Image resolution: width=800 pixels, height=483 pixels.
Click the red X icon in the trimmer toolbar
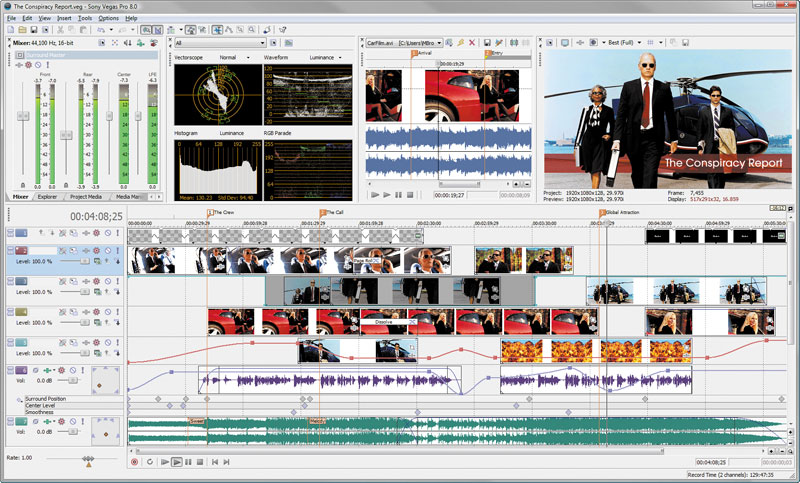pos(473,43)
